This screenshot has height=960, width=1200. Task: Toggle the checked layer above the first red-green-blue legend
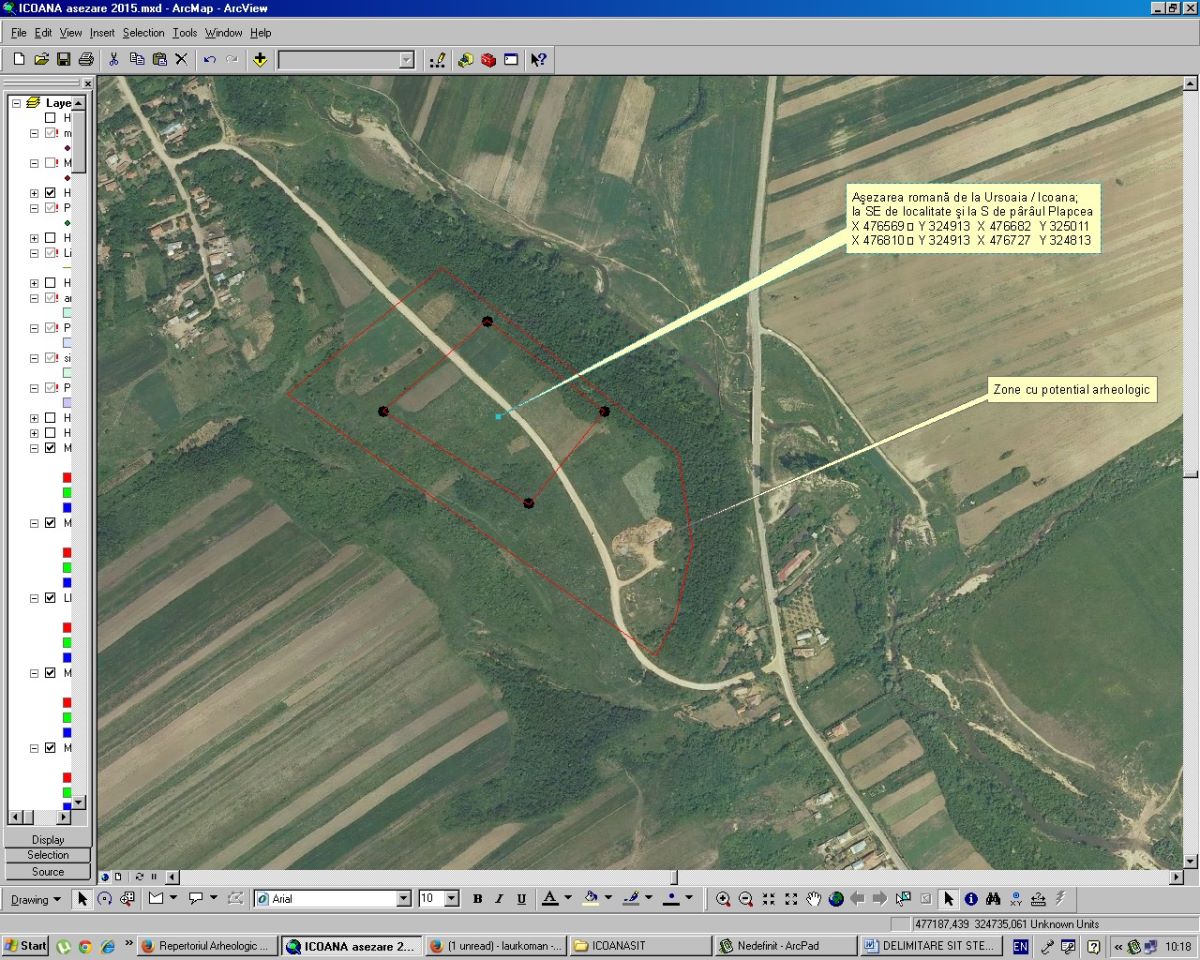50,448
